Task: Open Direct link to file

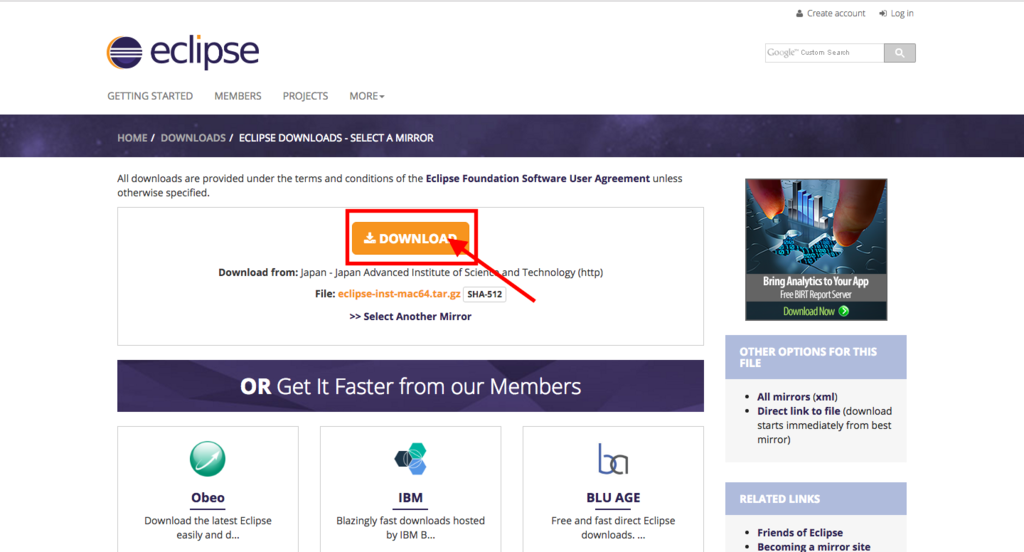Action: click(x=799, y=411)
